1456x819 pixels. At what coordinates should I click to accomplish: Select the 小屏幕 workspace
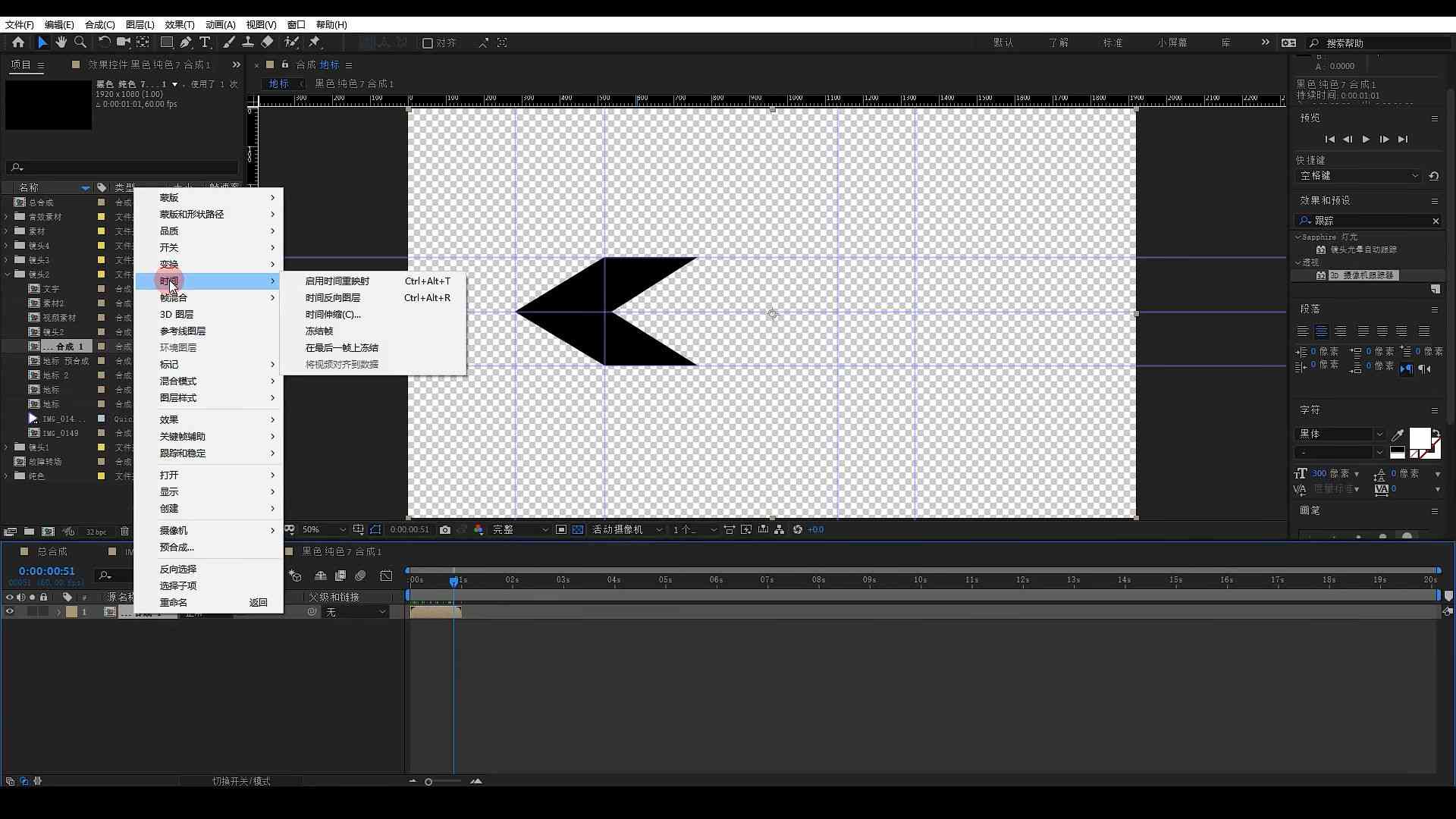(1172, 42)
